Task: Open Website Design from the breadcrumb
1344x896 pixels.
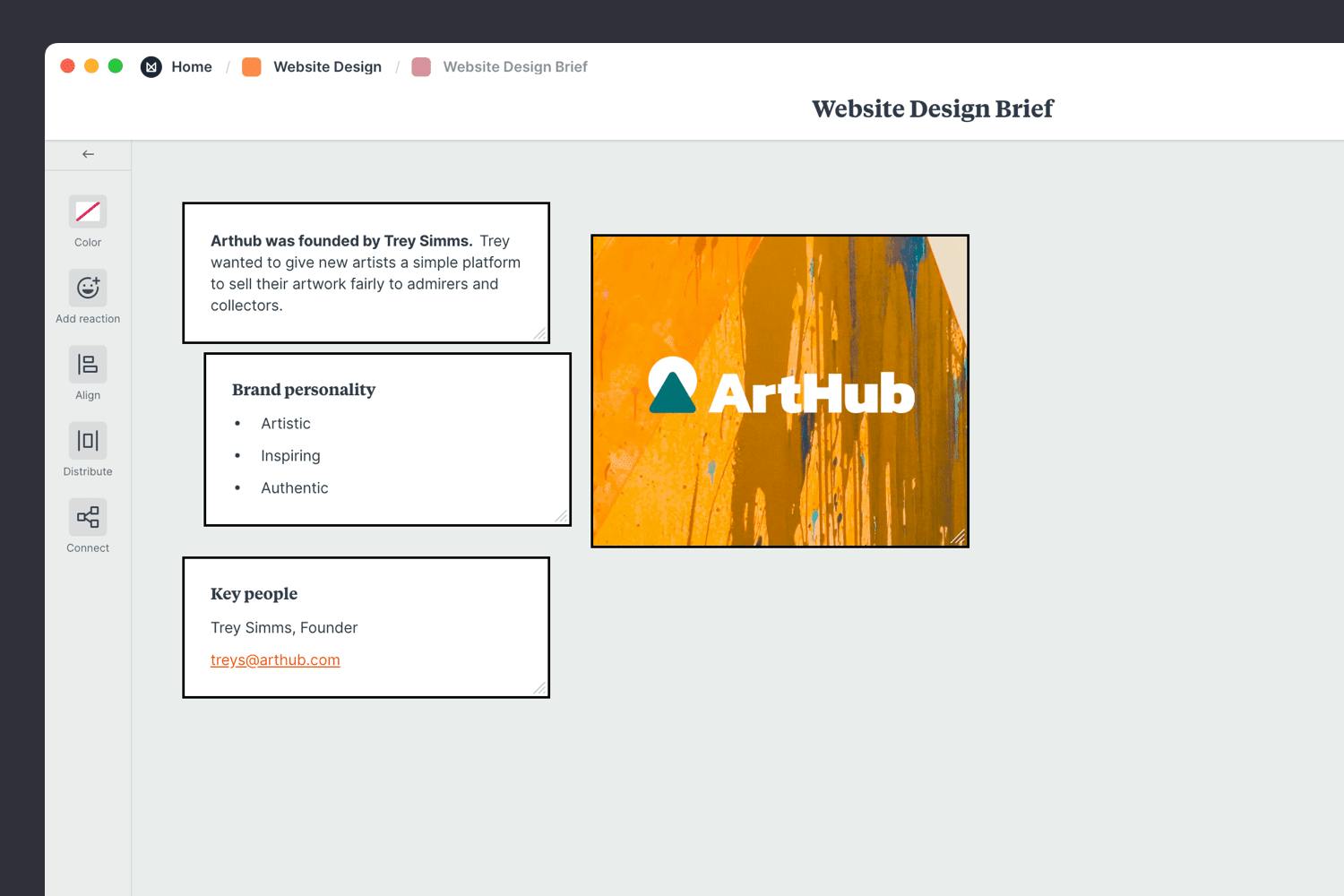Action: [x=327, y=66]
